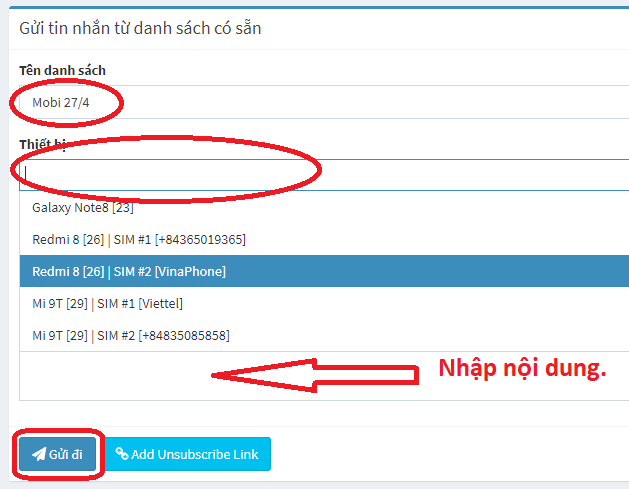Click the Tên danh sách label
629x489 pixels.
(x=63, y=71)
